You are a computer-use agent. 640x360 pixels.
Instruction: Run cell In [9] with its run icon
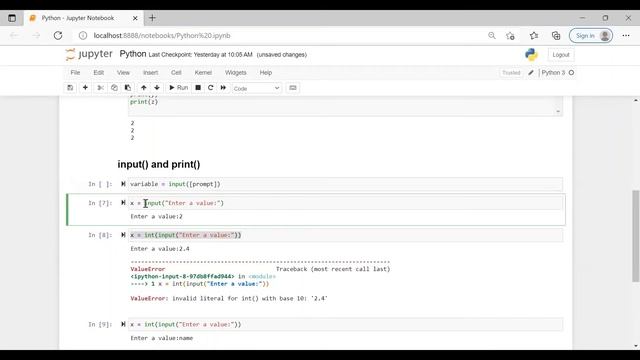[x=123, y=324]
